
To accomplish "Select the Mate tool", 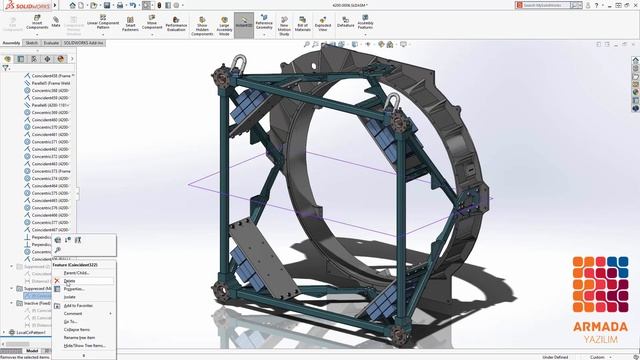I will coord(56,21).
